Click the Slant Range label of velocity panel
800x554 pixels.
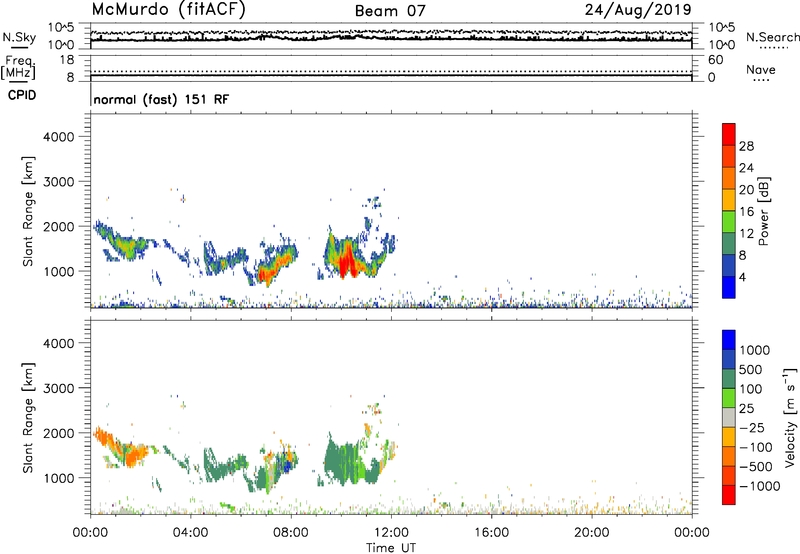pos(28,418)
